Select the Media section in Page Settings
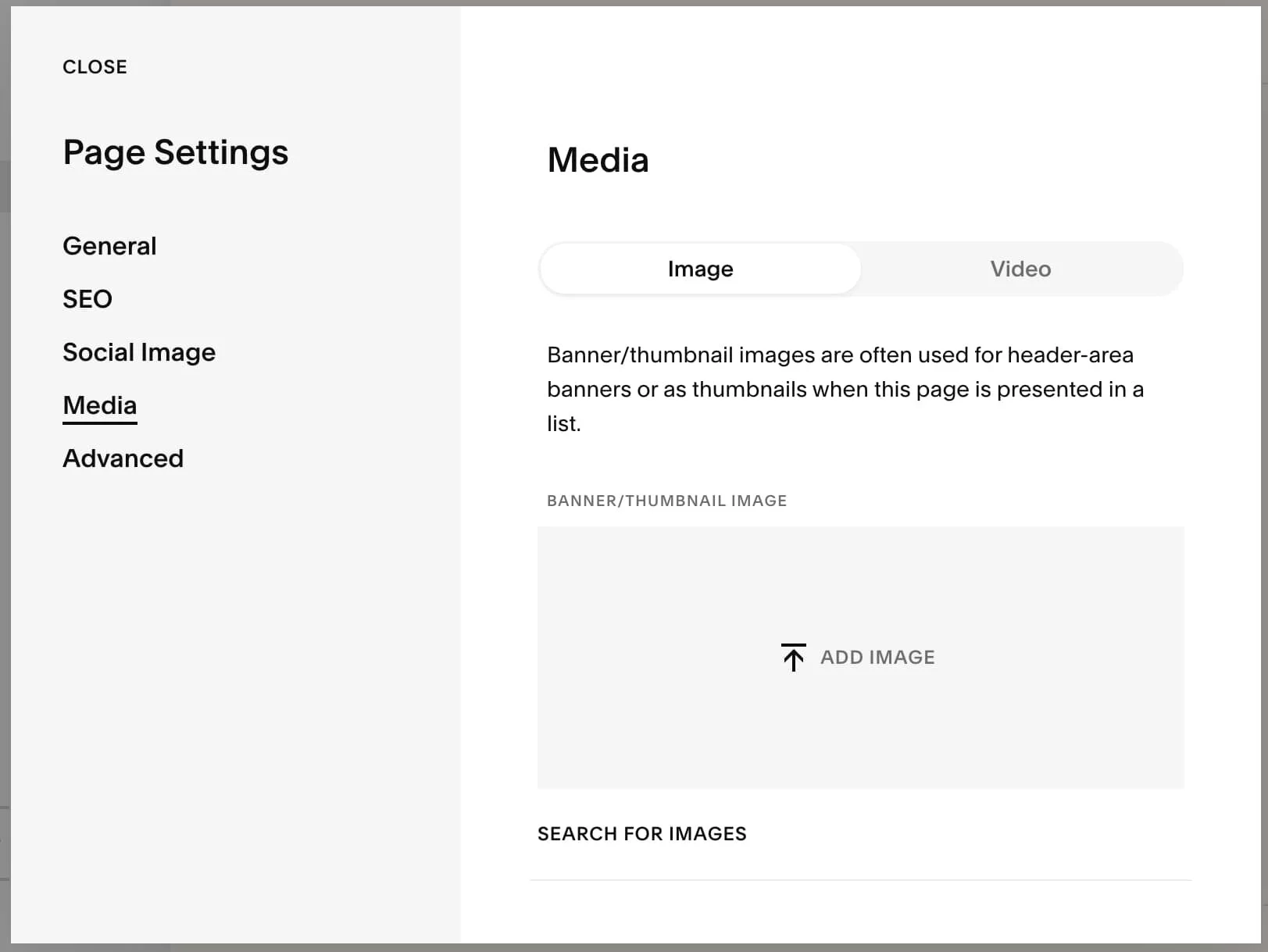This screenshot has height=952, width=1268. pyautogui.click(x=99, y=405)
